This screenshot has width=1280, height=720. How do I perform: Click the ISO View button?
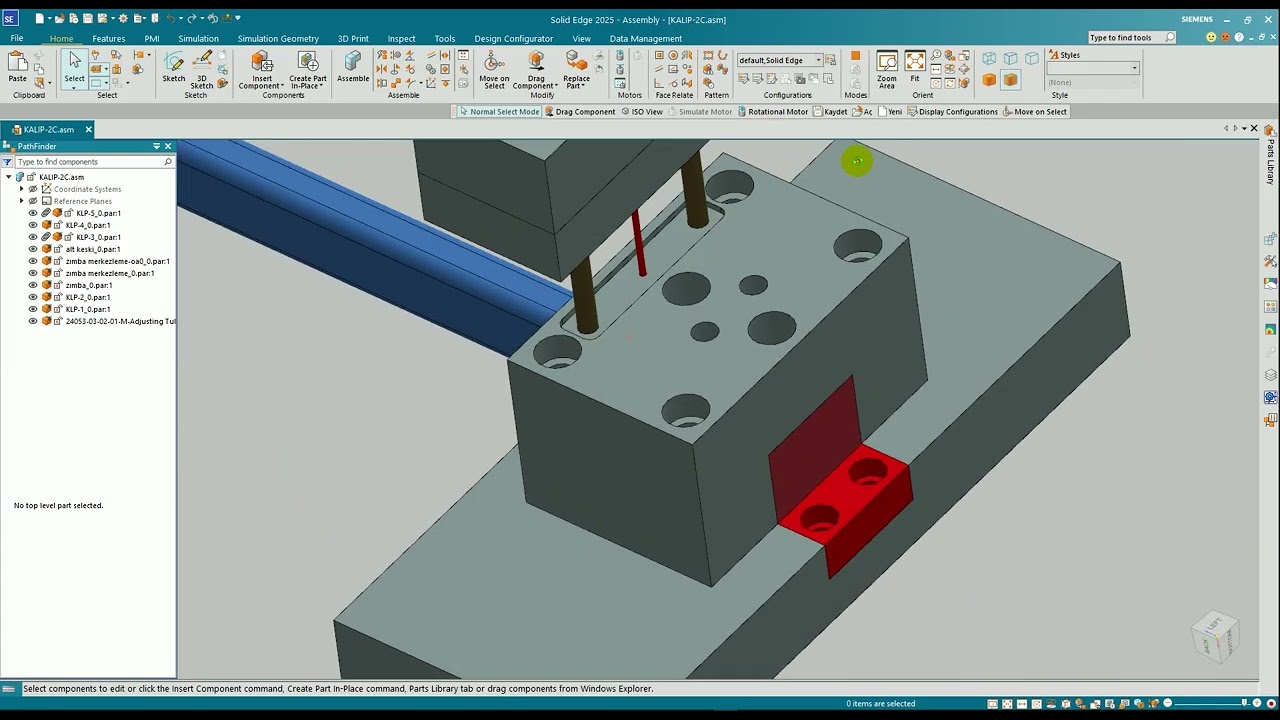click(641, 112)
